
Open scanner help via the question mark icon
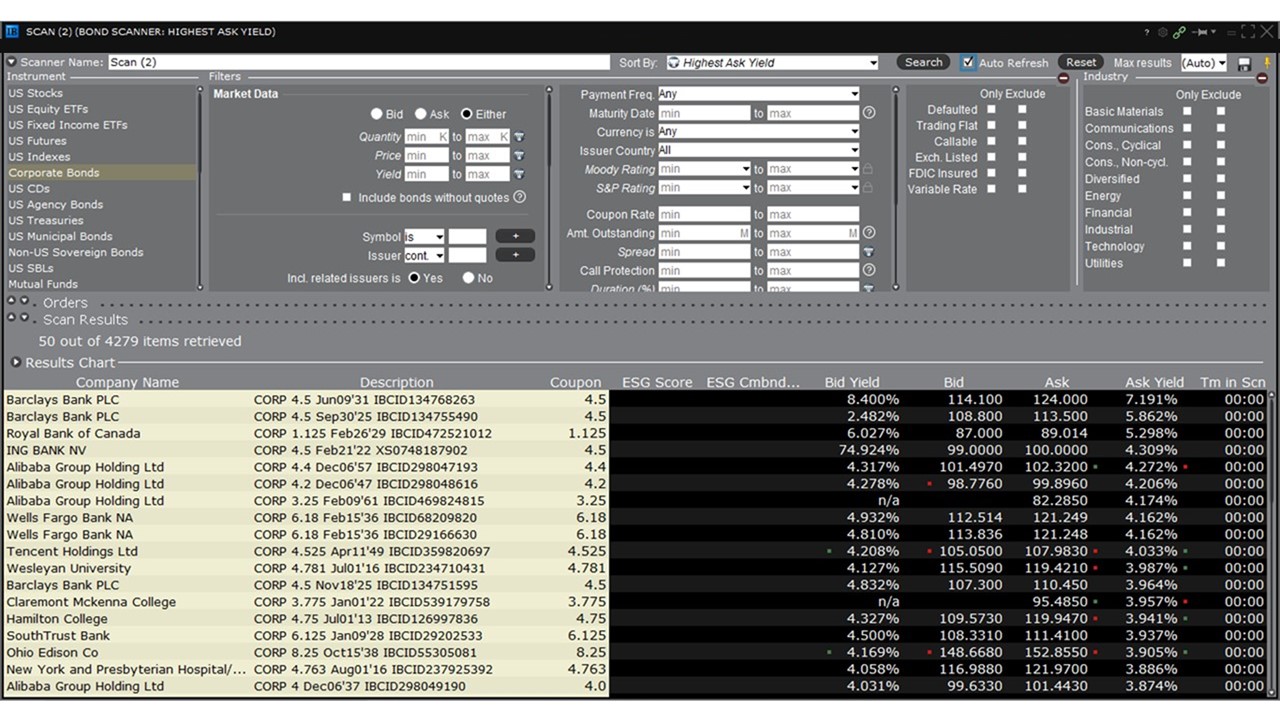pyautogui.click(x=1147, y=31)
